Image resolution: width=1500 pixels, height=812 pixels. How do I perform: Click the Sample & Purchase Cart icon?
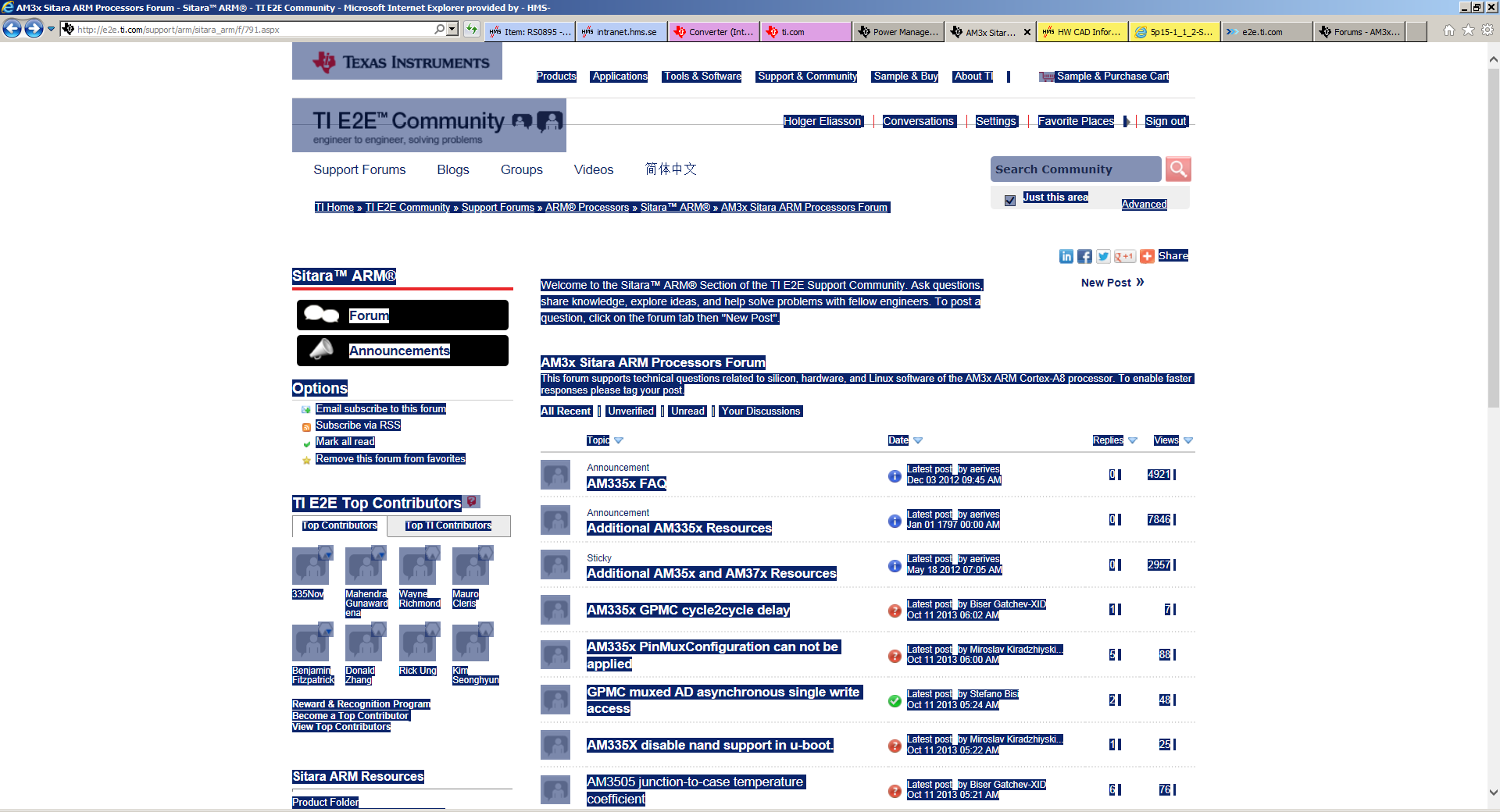pos(1047,77)
